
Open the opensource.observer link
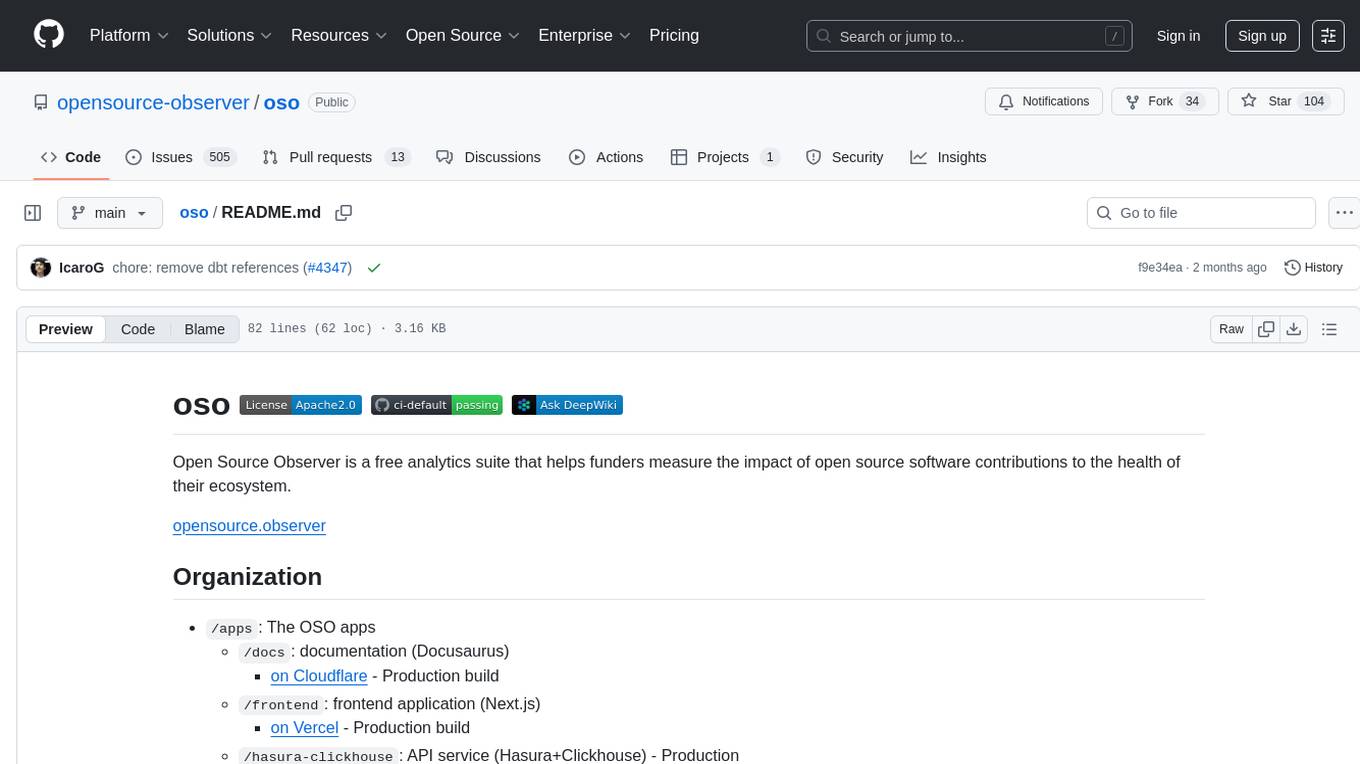pyautogui.click(x=249, y=525)
